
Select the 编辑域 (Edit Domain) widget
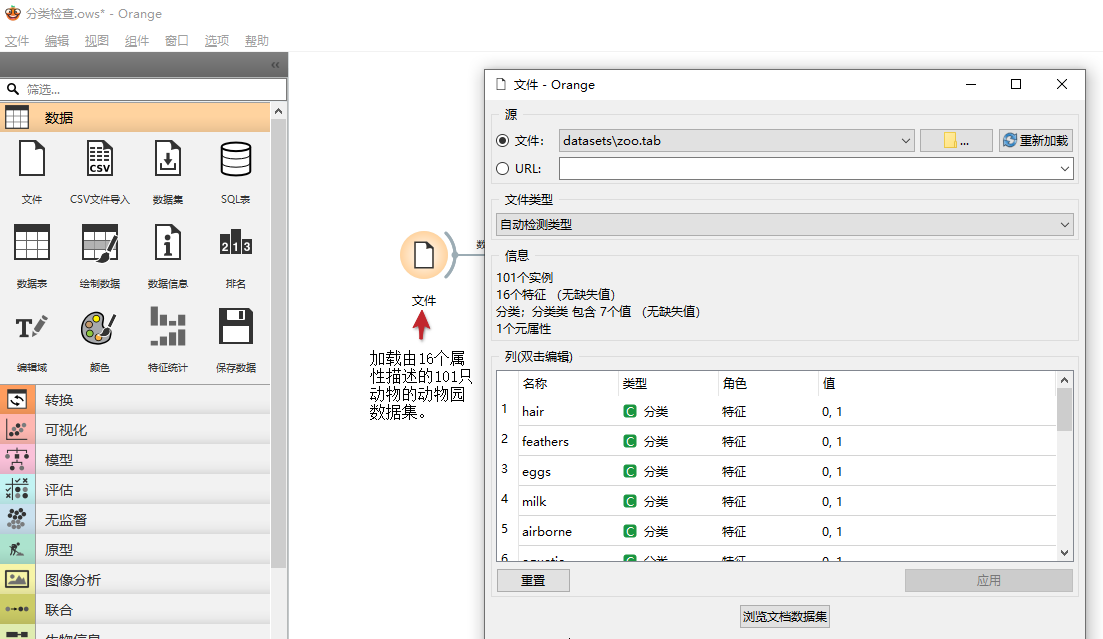pyautogui.click(x=32, y=327)
